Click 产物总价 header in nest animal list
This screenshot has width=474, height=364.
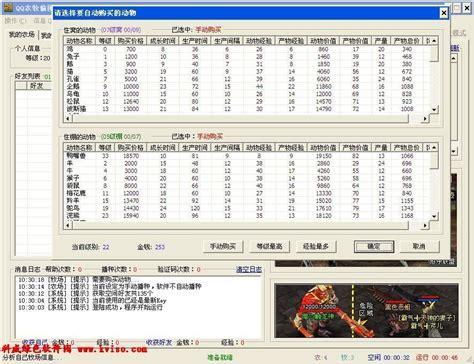coord(407,41)
